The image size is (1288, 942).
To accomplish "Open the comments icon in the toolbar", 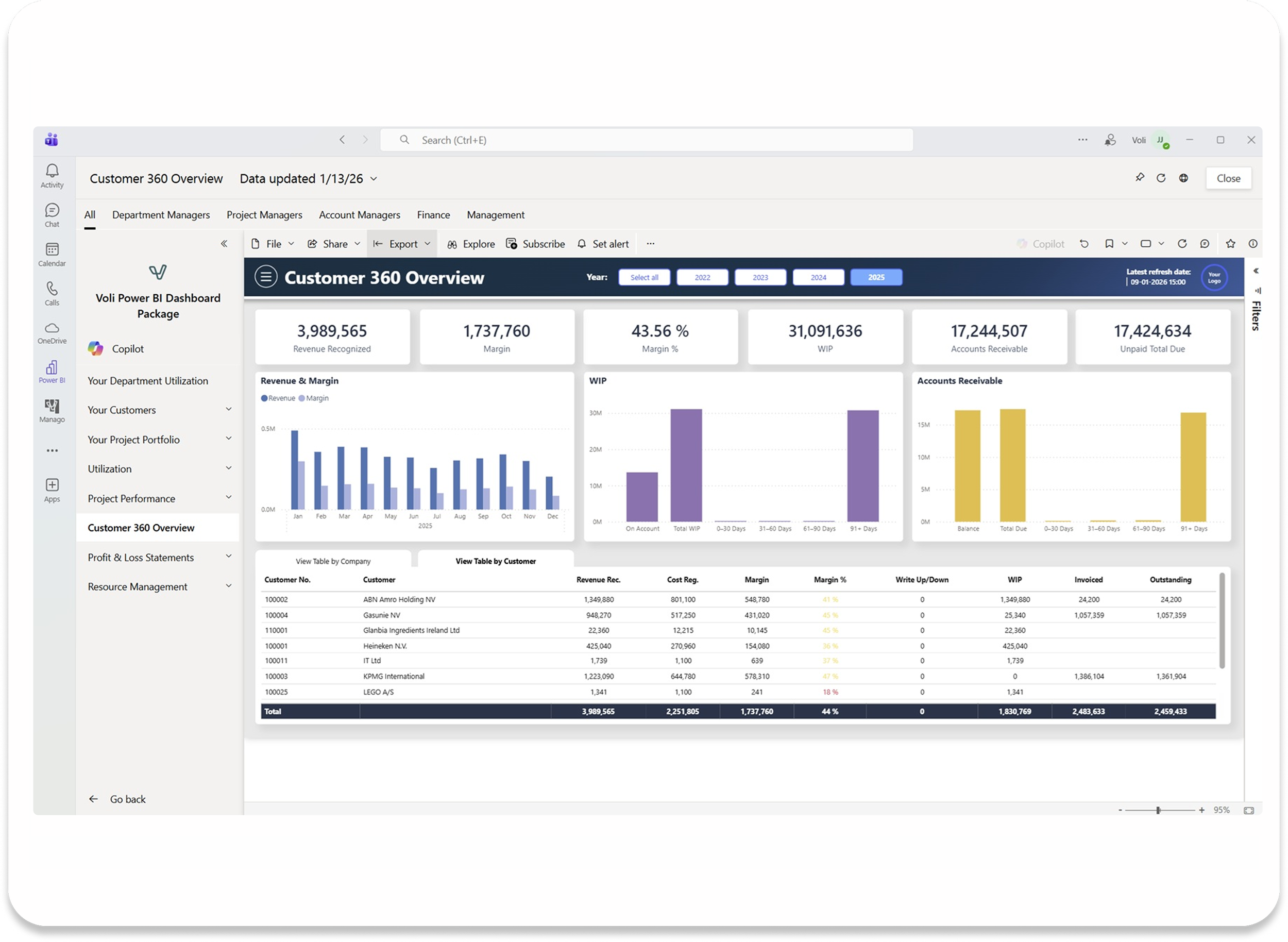I will (x=1205, y=244).
